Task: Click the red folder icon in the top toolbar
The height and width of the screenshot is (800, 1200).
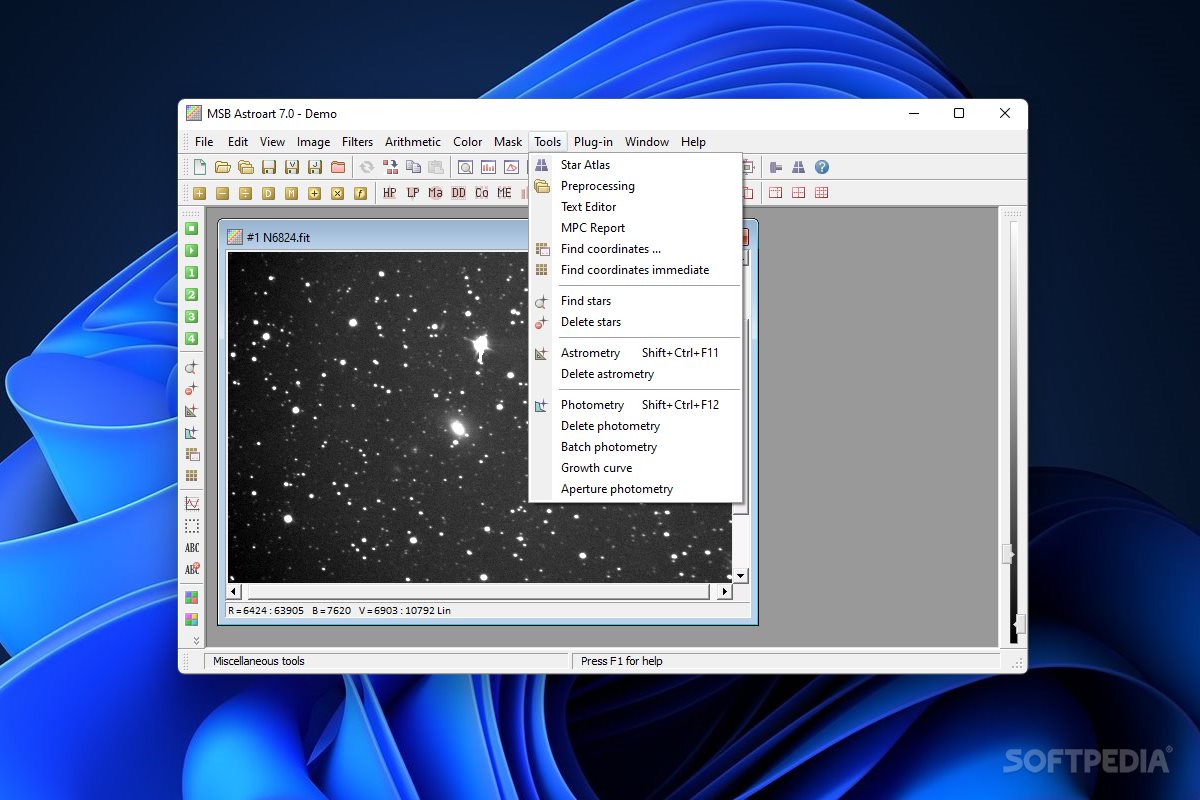Action: (x=338, y=167)
